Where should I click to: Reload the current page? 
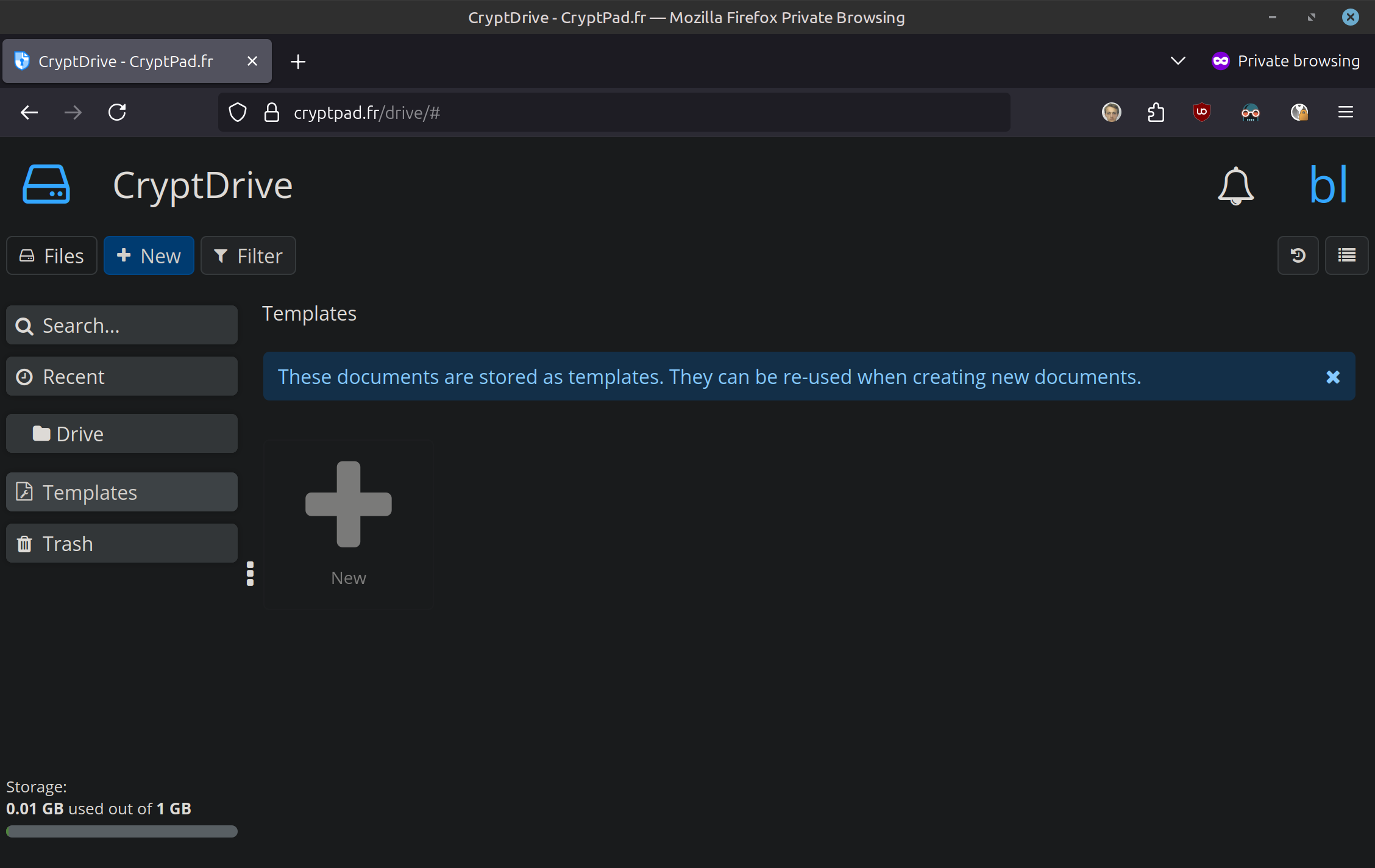(x=117, y=112)
